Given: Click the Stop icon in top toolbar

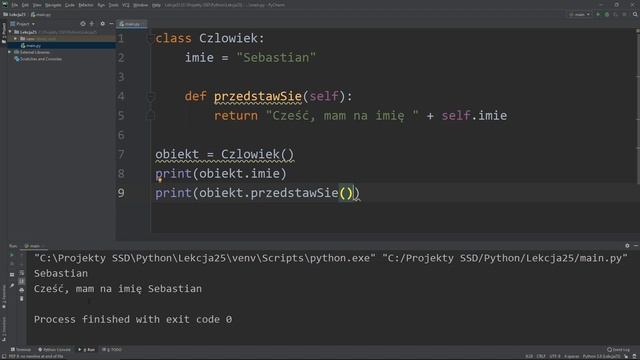Looking at the screenshot, I should pos(624,15).
